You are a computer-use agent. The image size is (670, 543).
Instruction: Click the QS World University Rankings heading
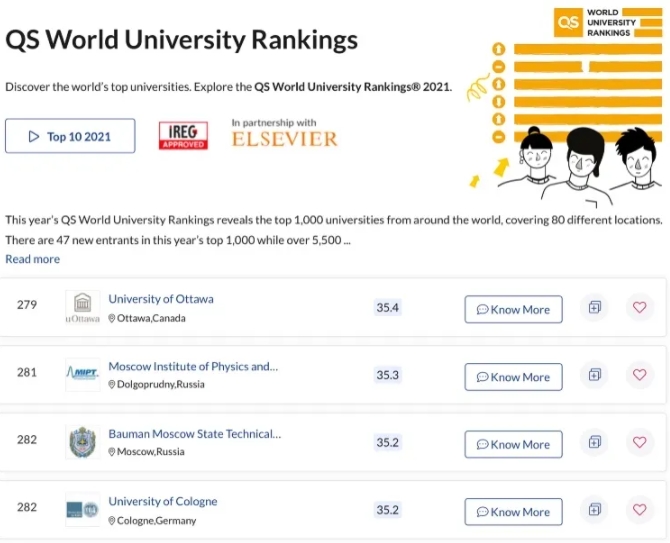click(182, 40)
